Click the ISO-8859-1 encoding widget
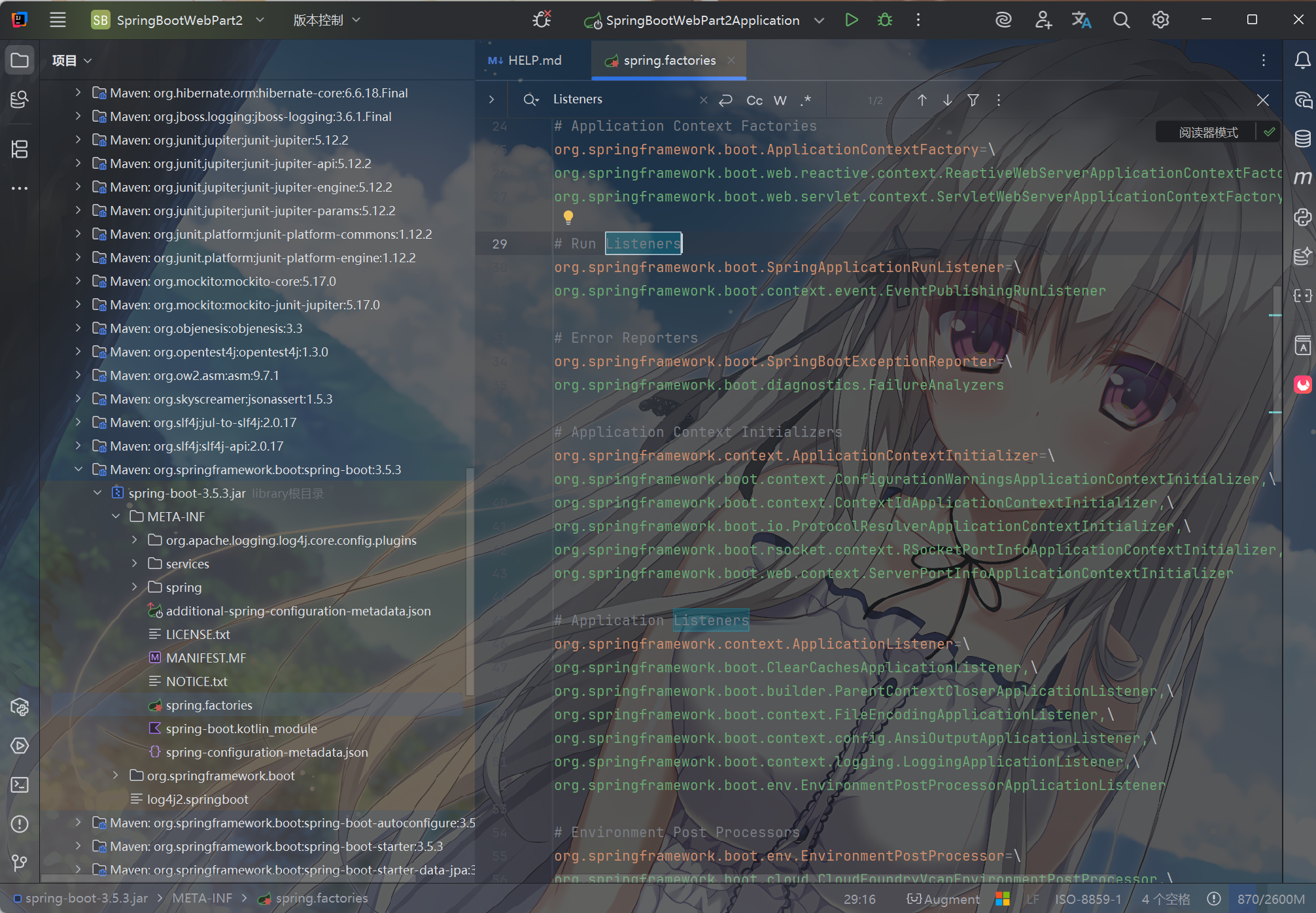This screenshot has width=1316, height=913. click(1088, 899)
